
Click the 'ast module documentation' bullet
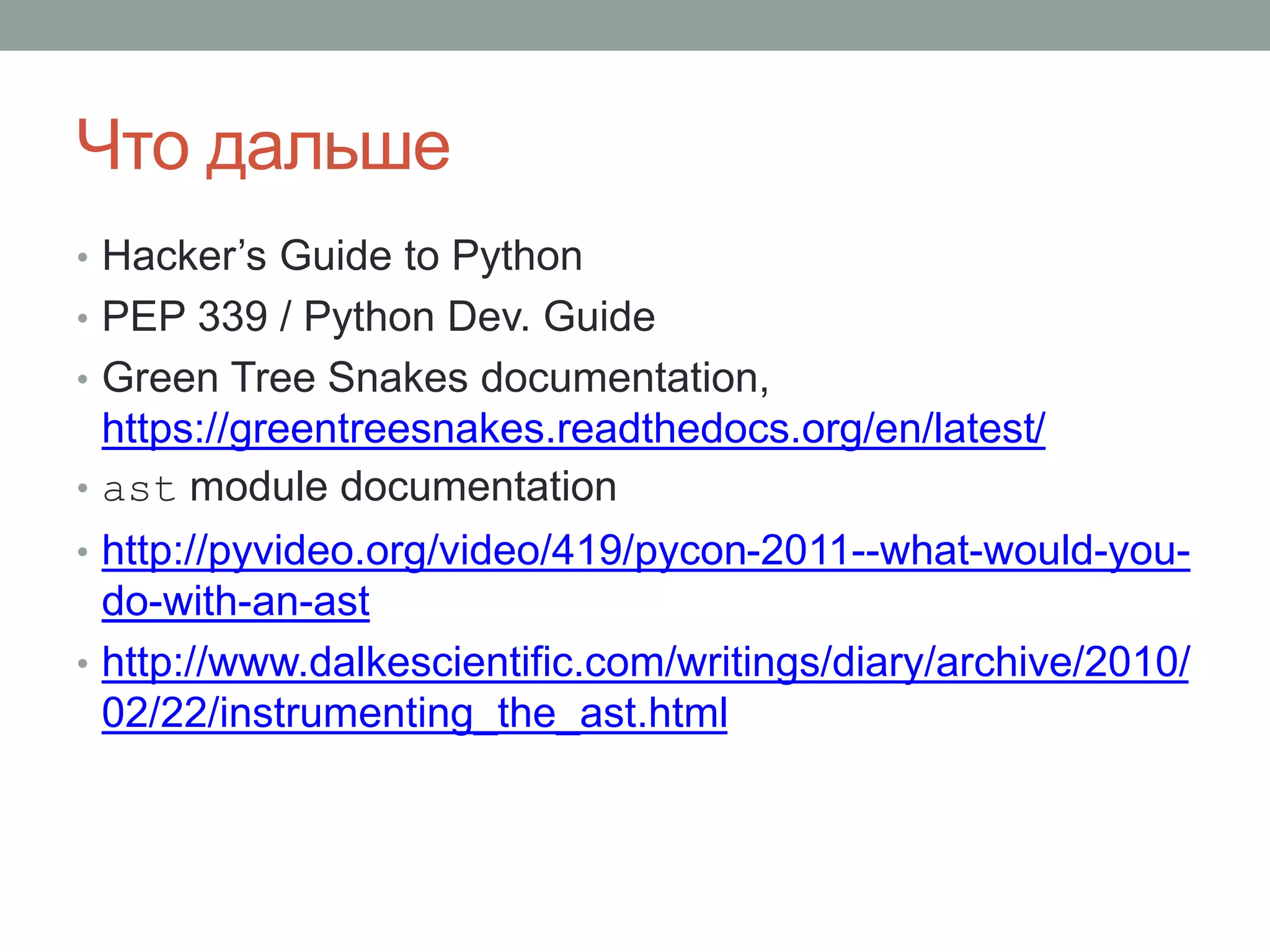pos(360,487)
